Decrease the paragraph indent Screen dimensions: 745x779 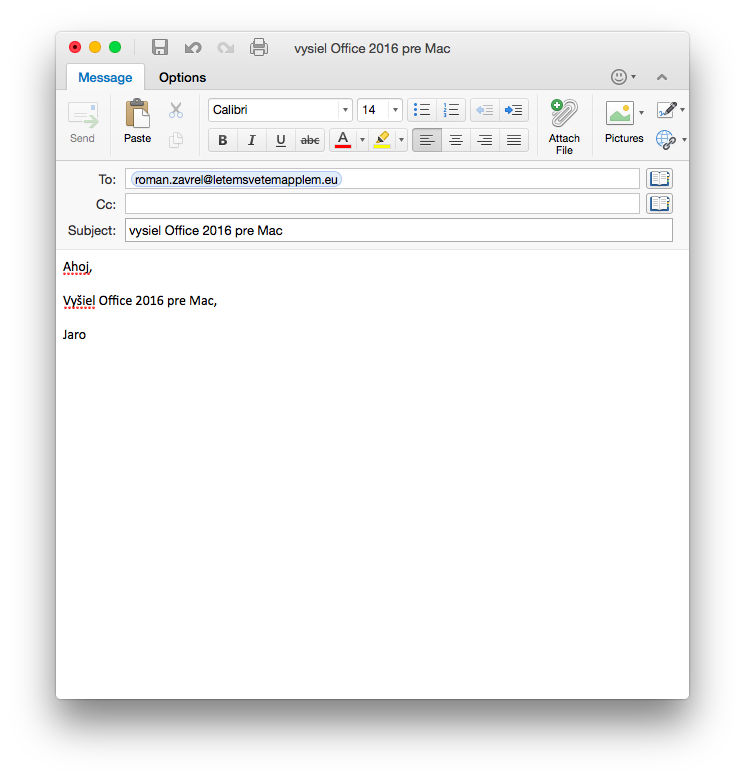(485, 110)
